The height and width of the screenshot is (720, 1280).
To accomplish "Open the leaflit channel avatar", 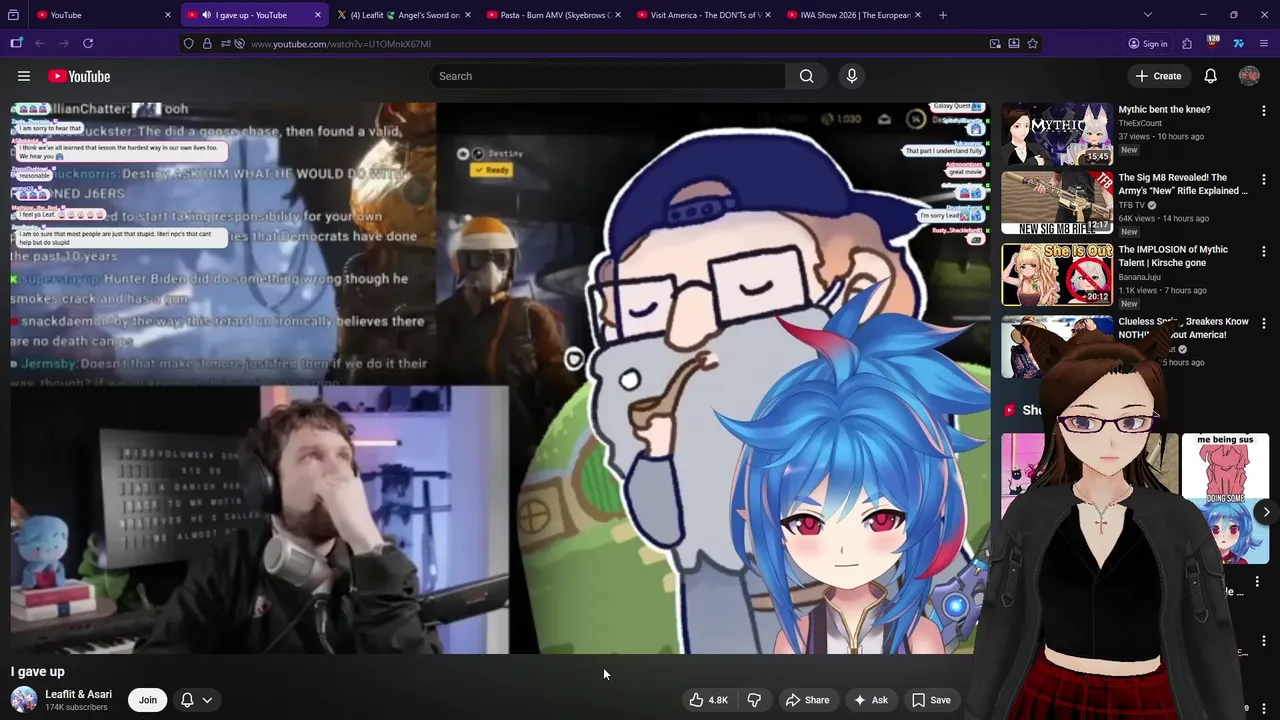I will coord(24,700).
